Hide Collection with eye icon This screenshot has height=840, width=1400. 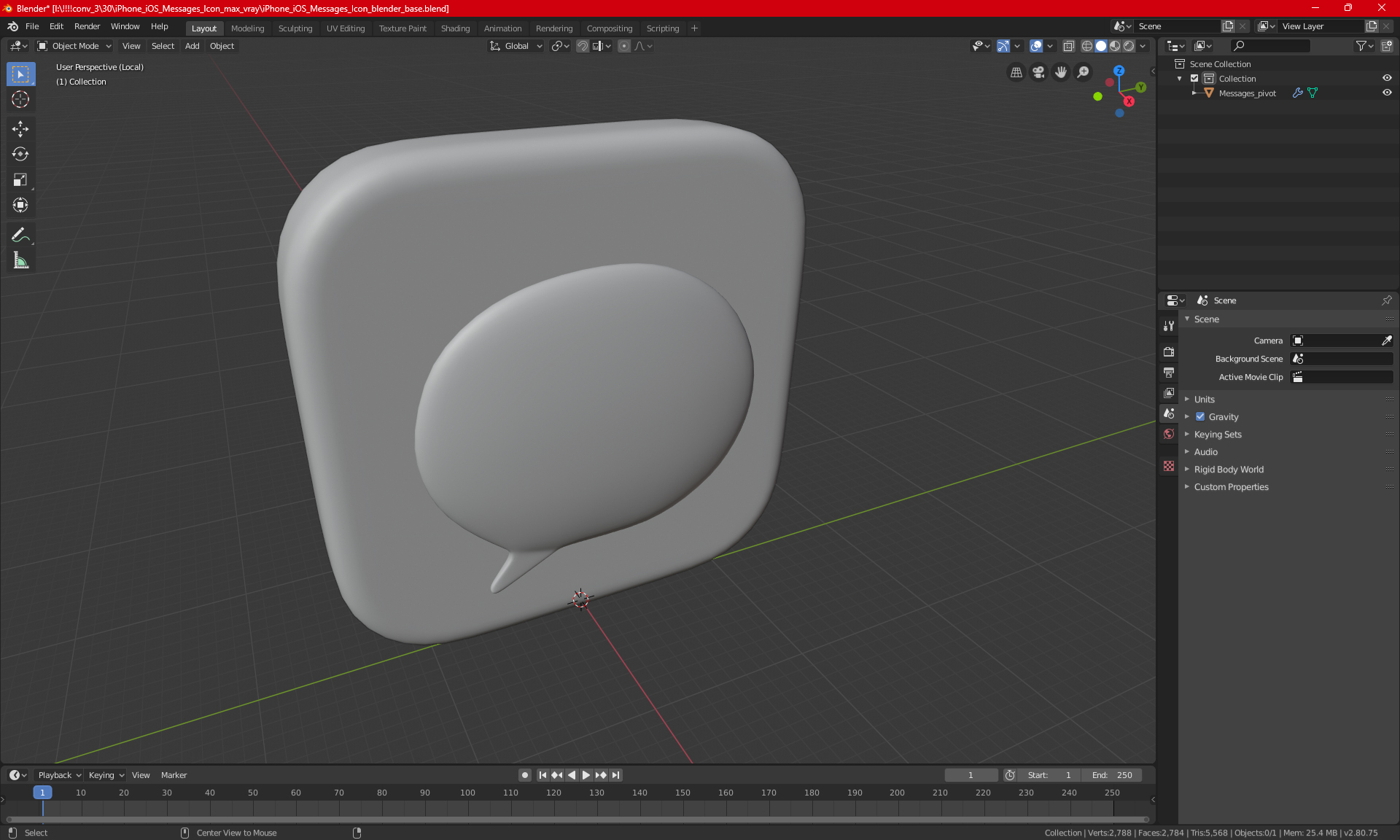[x=1387, y=79]
